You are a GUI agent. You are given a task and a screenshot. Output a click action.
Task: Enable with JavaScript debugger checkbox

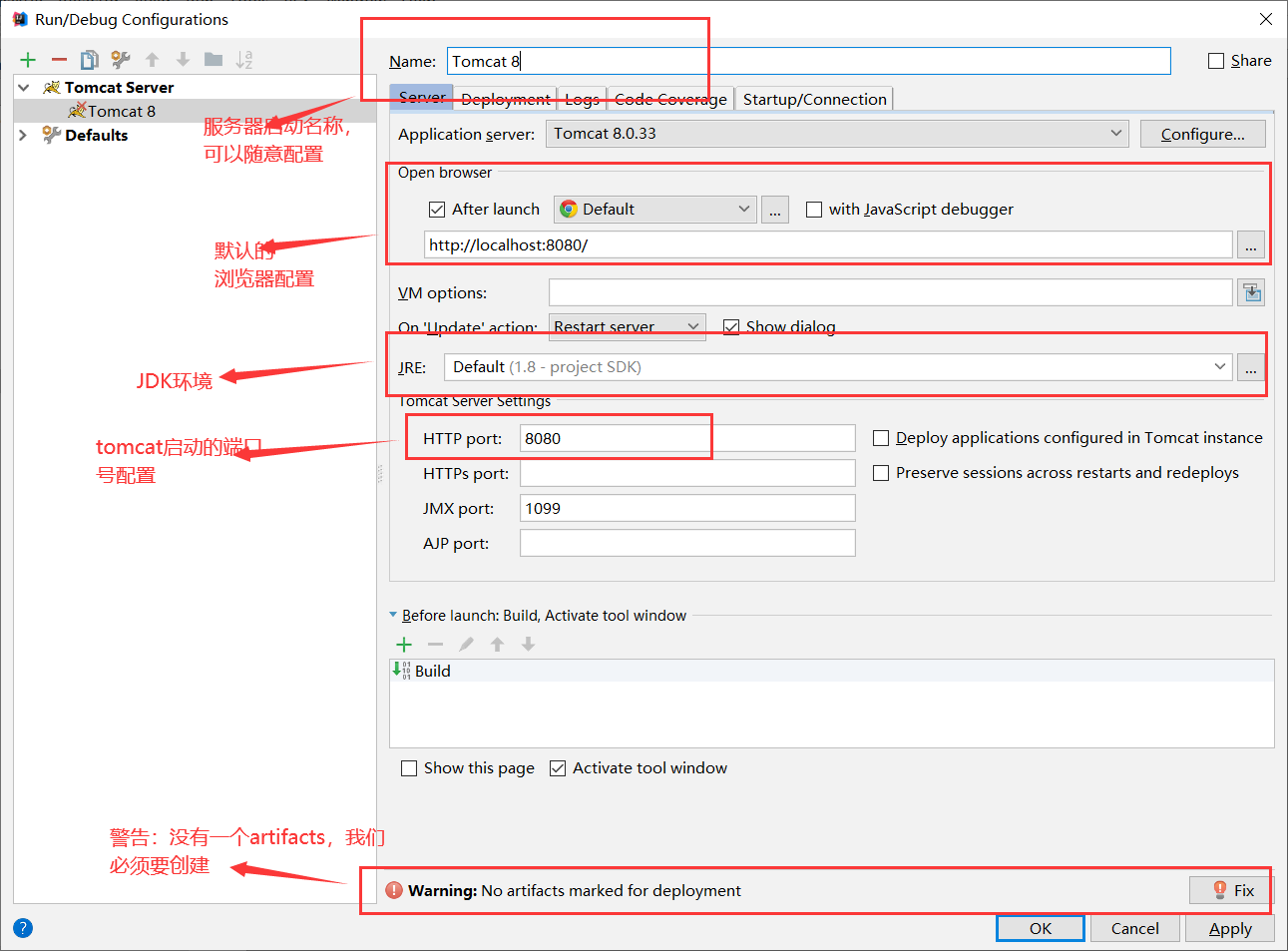(x=814, y=210)
